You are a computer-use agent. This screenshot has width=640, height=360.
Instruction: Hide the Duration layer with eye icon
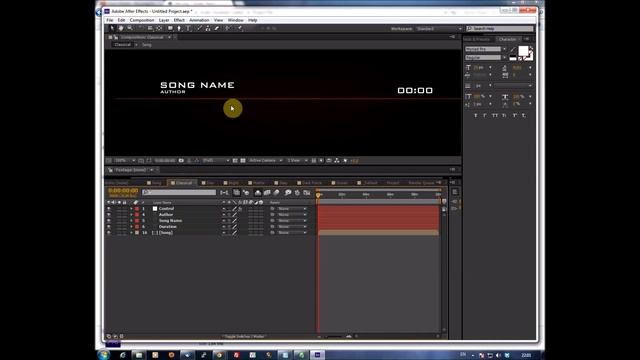109,227
